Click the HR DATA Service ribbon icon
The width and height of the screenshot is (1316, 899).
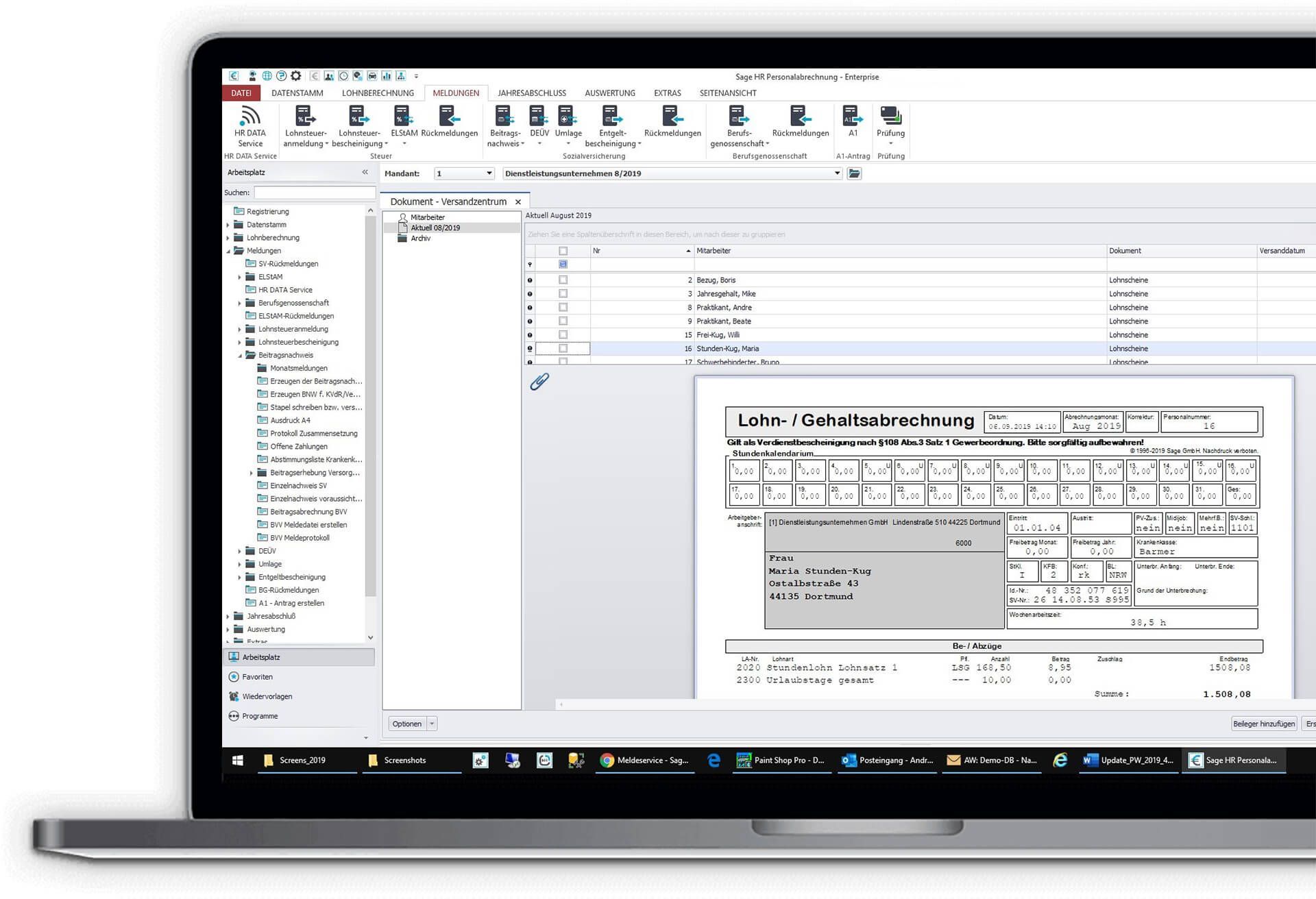pos(250,116)
